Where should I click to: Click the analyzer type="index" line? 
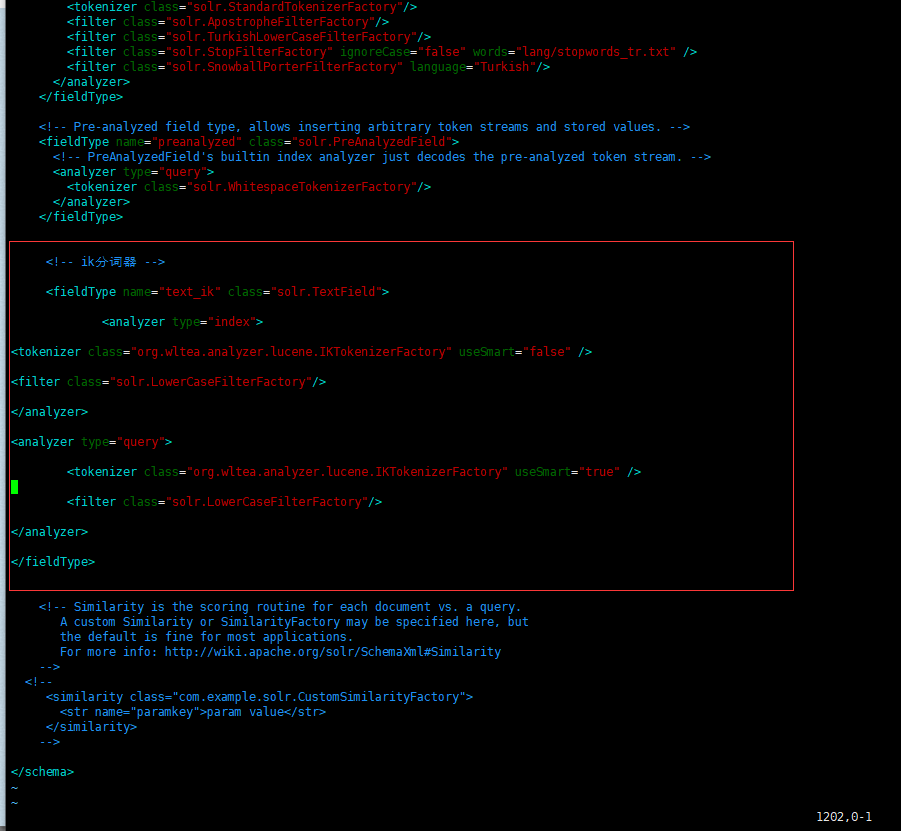pos(183,322)
